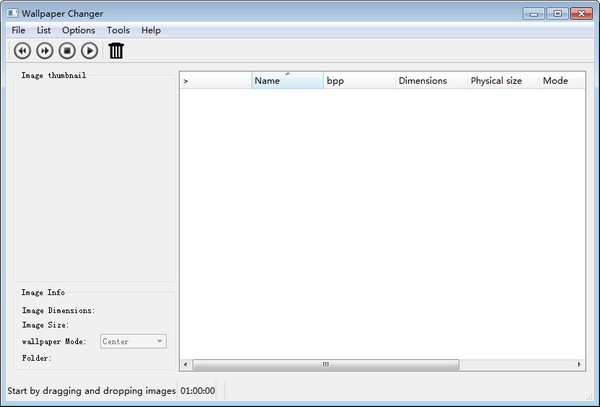
Task: Click the Wallpaper Changer title bar icon
Action: pos(12,13)
